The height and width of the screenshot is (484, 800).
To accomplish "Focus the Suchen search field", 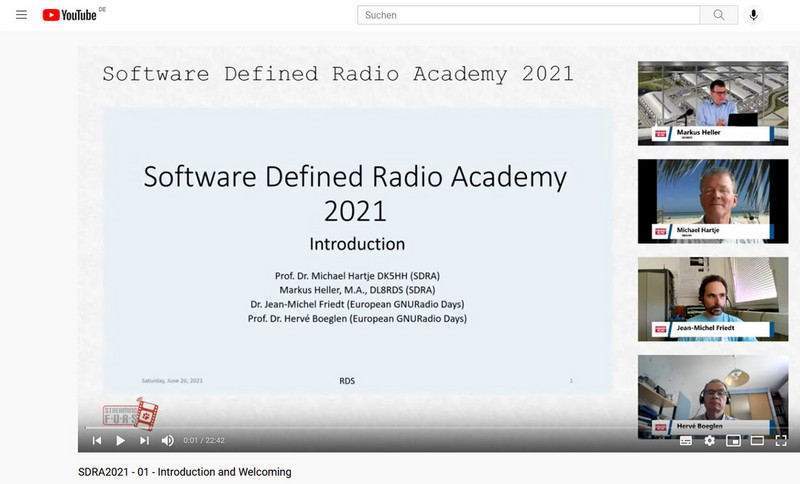I will pos(529,15).
